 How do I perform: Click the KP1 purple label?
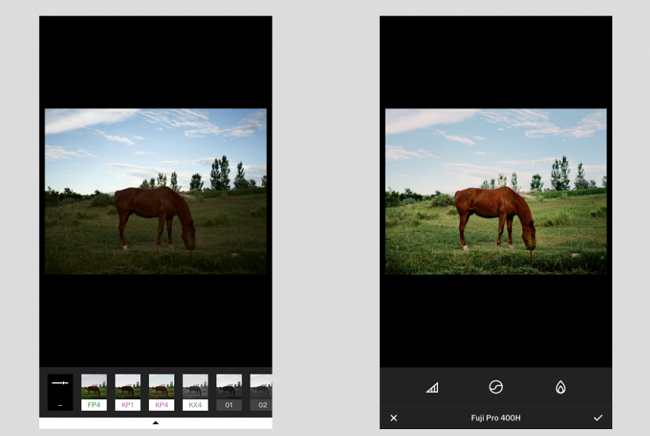(x=128, y=405)
